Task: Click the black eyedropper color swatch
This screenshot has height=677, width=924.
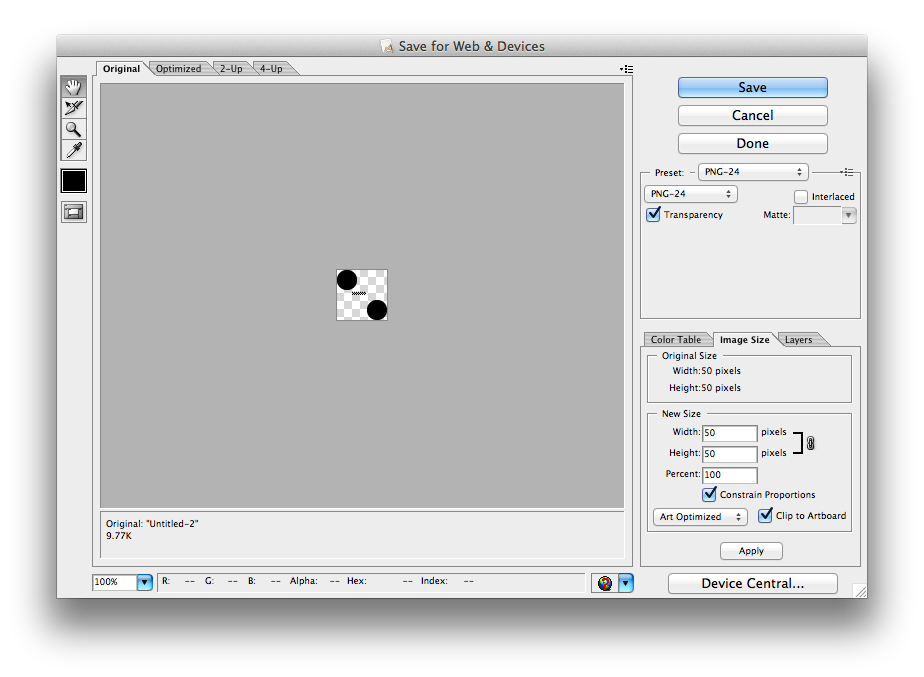Action: 73,181
